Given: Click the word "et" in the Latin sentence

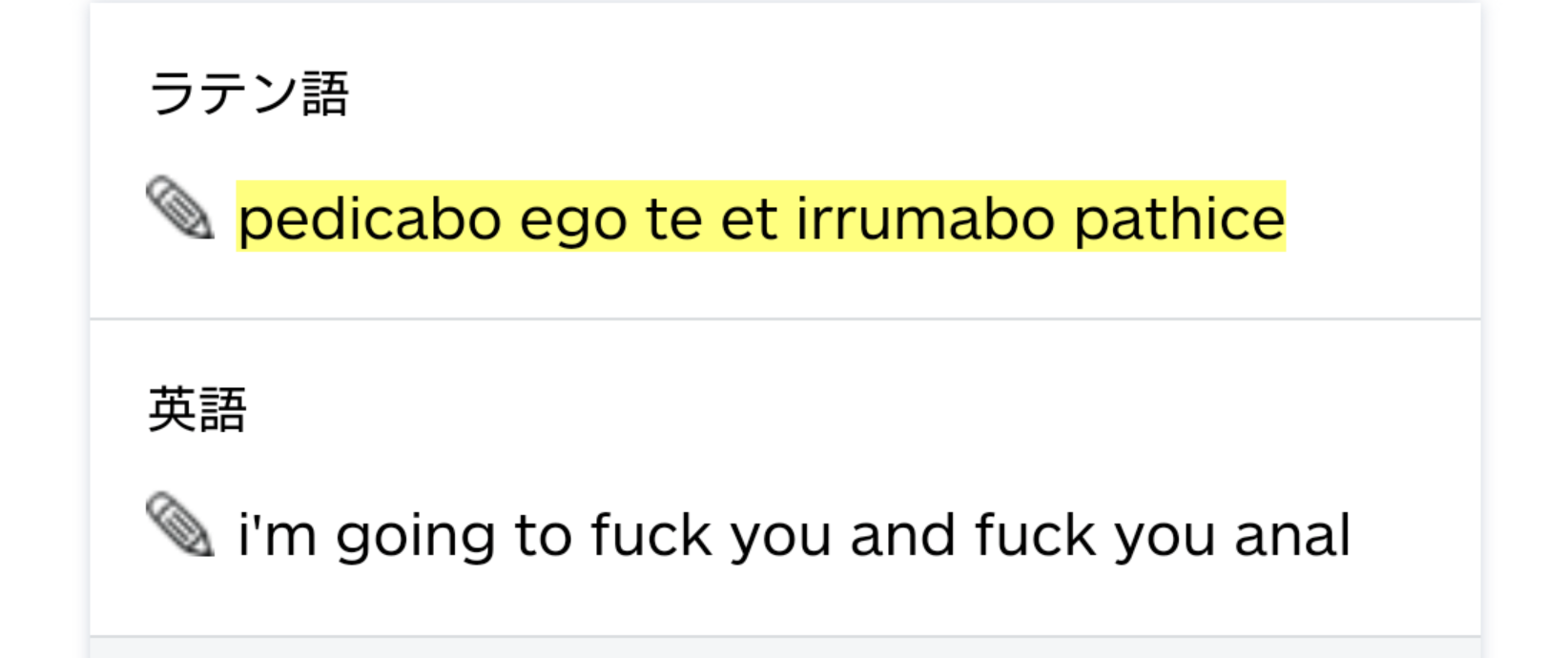Looking at the screenshot, I should pyautogui.click(x=749, y=218).
